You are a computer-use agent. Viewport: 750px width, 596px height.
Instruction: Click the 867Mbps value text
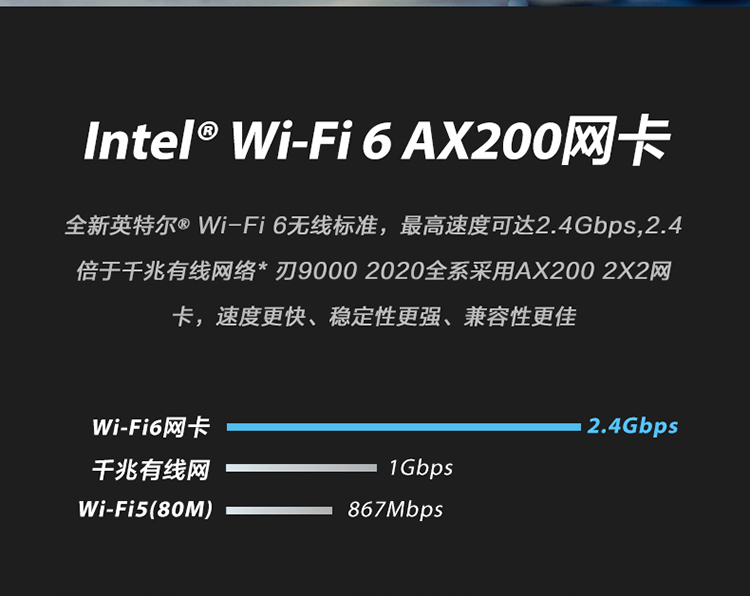[x=395, y=509]
